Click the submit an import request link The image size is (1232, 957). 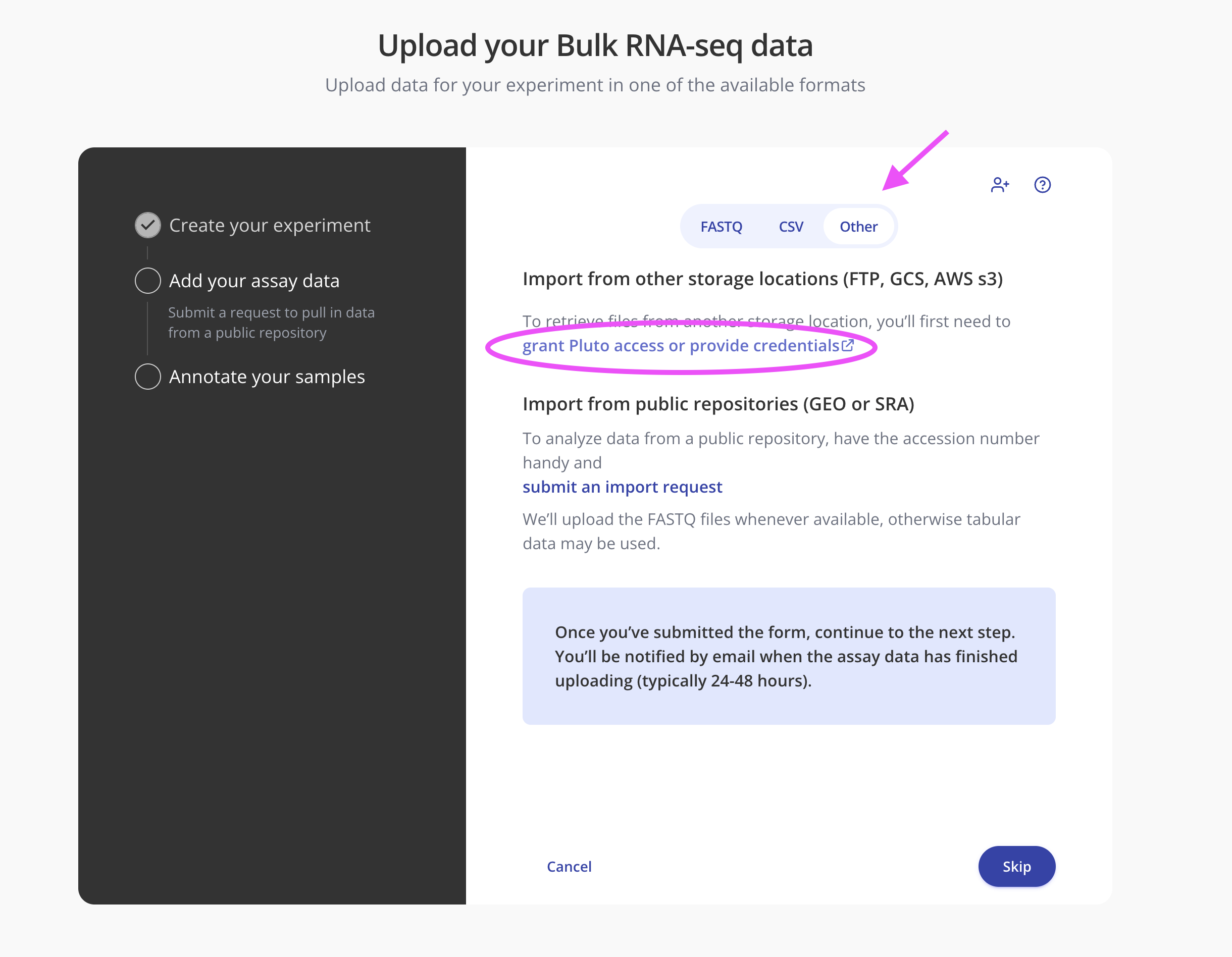click(x=622, y=487)
